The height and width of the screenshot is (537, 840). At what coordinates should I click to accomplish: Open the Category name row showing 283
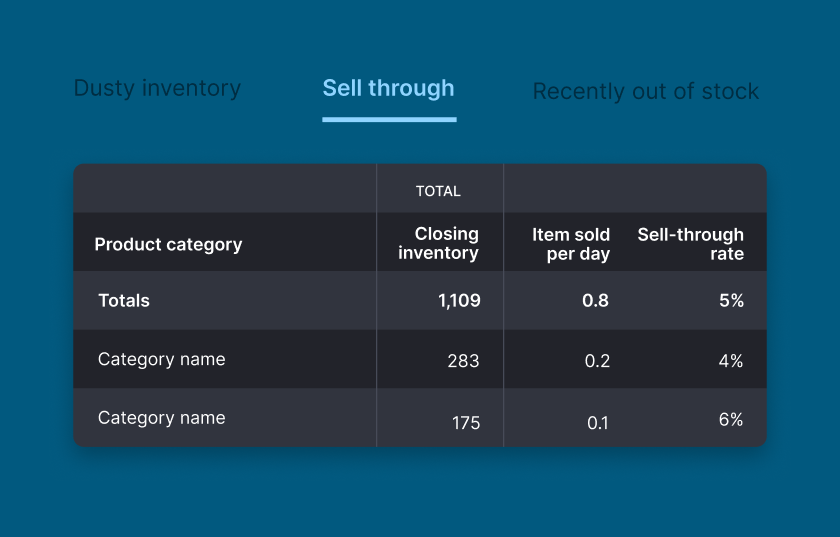tap(162, 359)
